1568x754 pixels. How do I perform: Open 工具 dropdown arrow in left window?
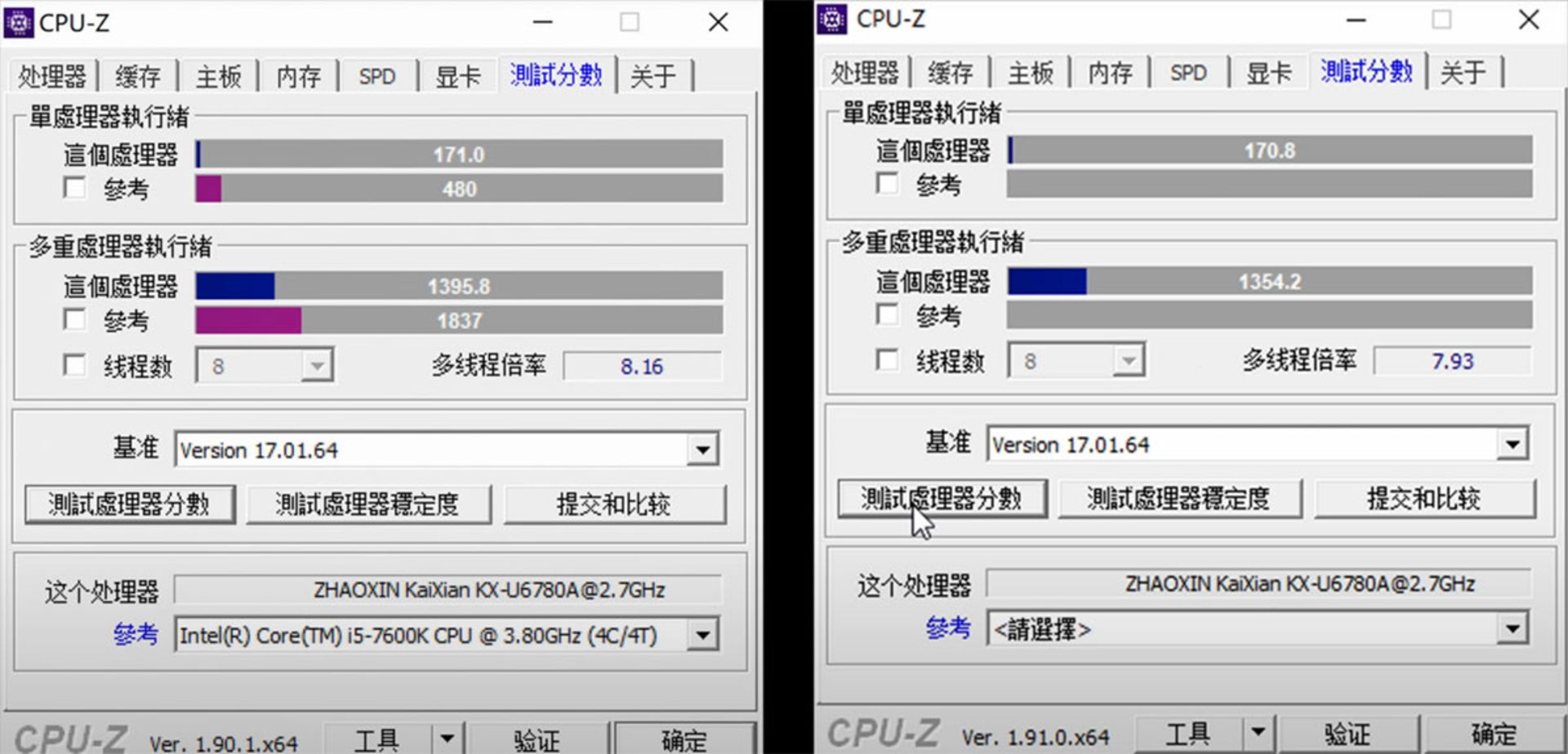click(447, 739)
